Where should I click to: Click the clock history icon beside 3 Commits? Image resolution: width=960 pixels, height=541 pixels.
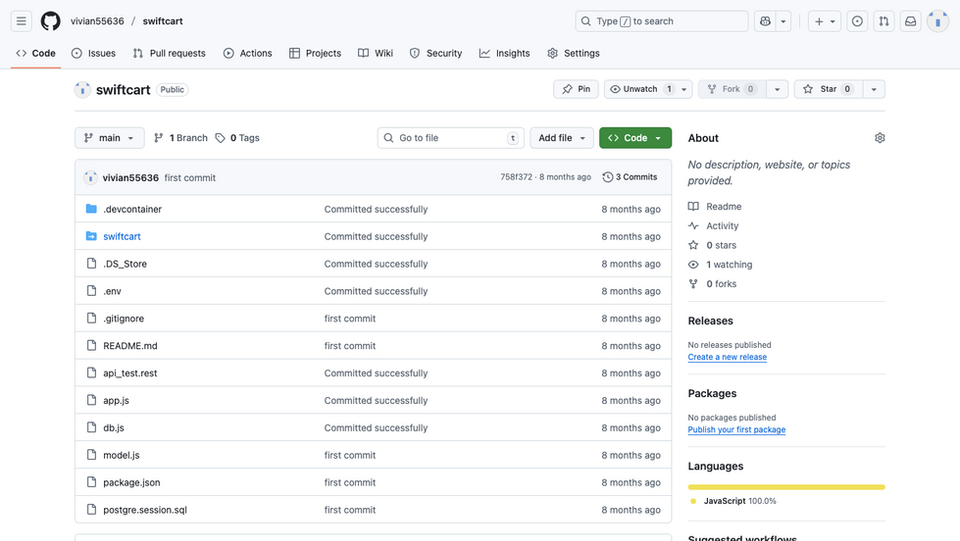pyautogui.click(x=607, y=177)
